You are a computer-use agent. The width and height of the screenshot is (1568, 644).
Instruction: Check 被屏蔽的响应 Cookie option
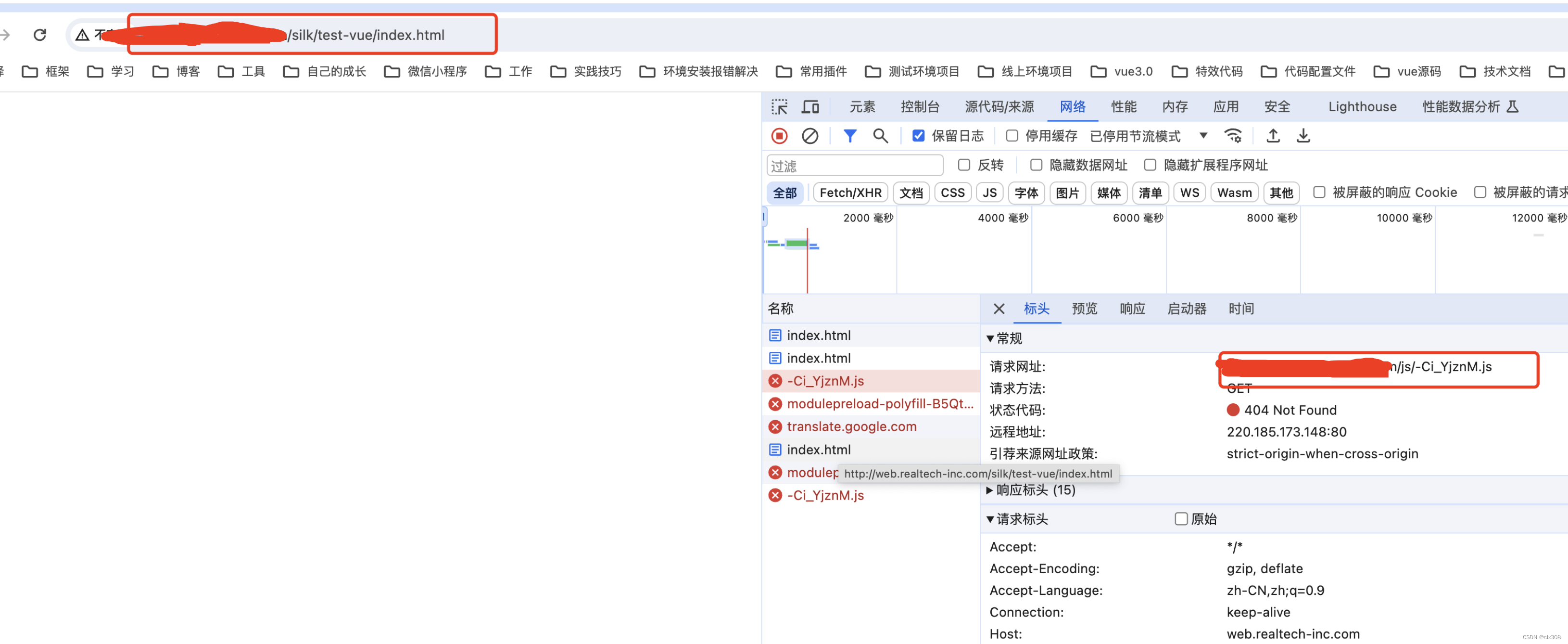pyautogui.click(x=1319, y=193)
